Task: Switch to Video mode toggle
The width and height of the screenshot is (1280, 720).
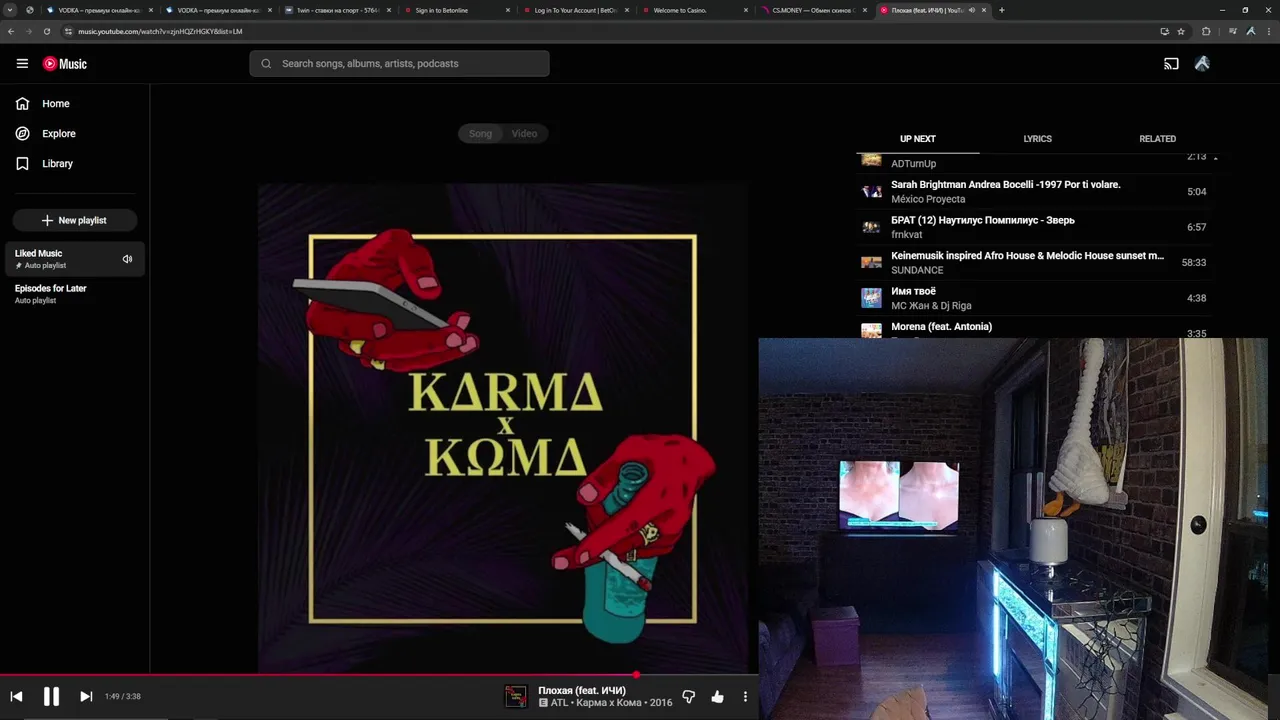Action: (525, 134)
